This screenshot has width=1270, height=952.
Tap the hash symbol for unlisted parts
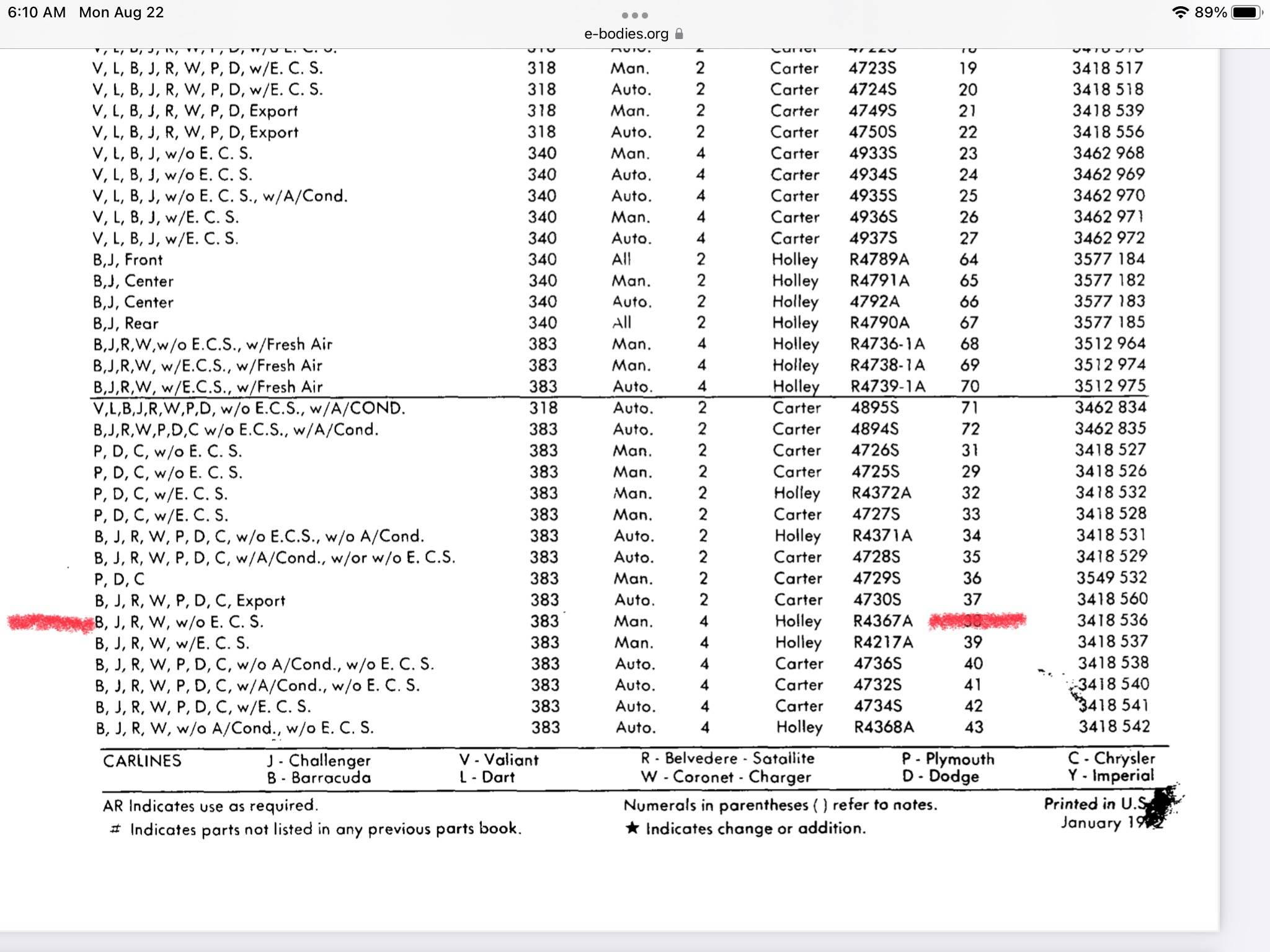115,829
